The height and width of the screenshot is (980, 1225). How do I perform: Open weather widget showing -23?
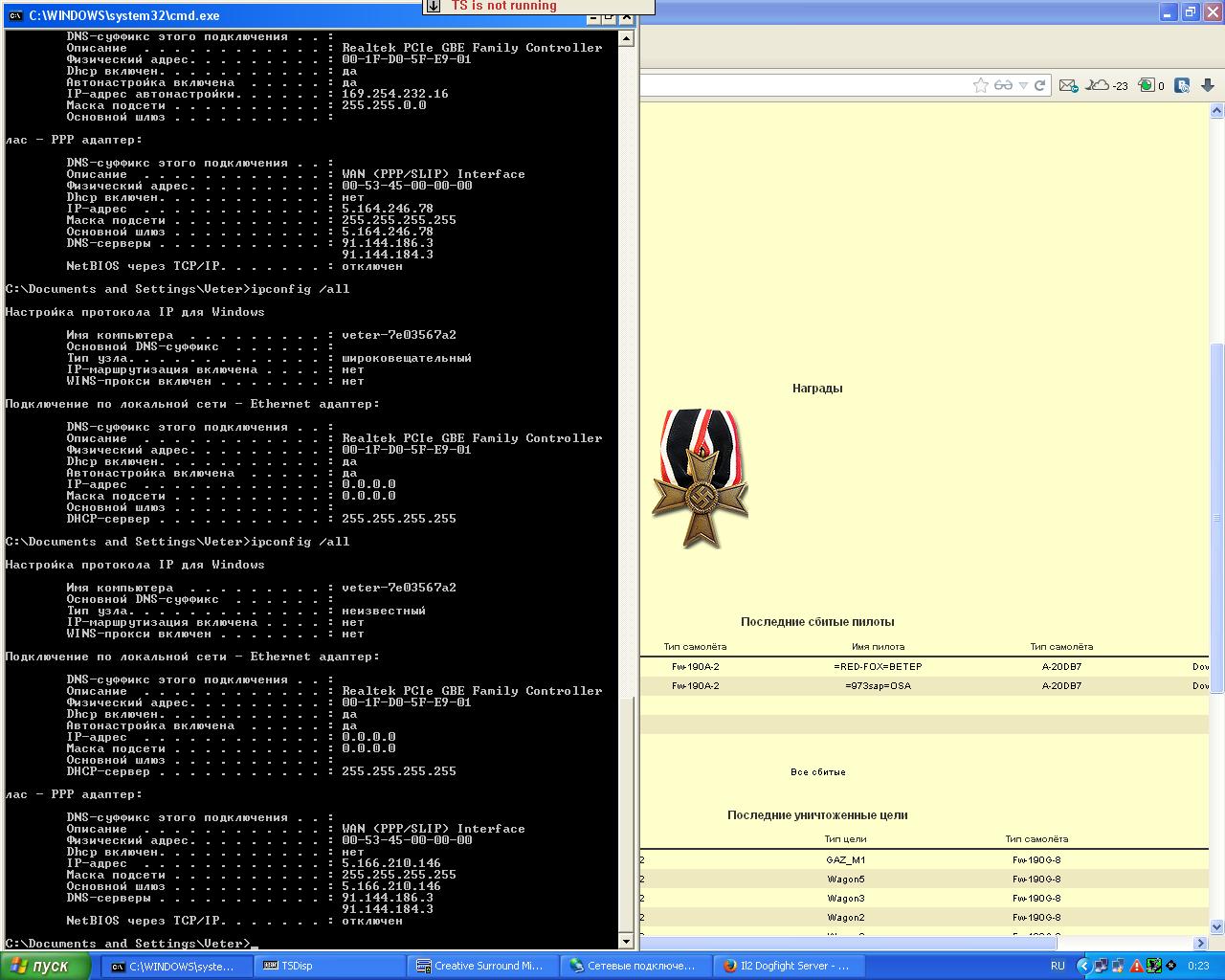click(x=1107, y=85)
